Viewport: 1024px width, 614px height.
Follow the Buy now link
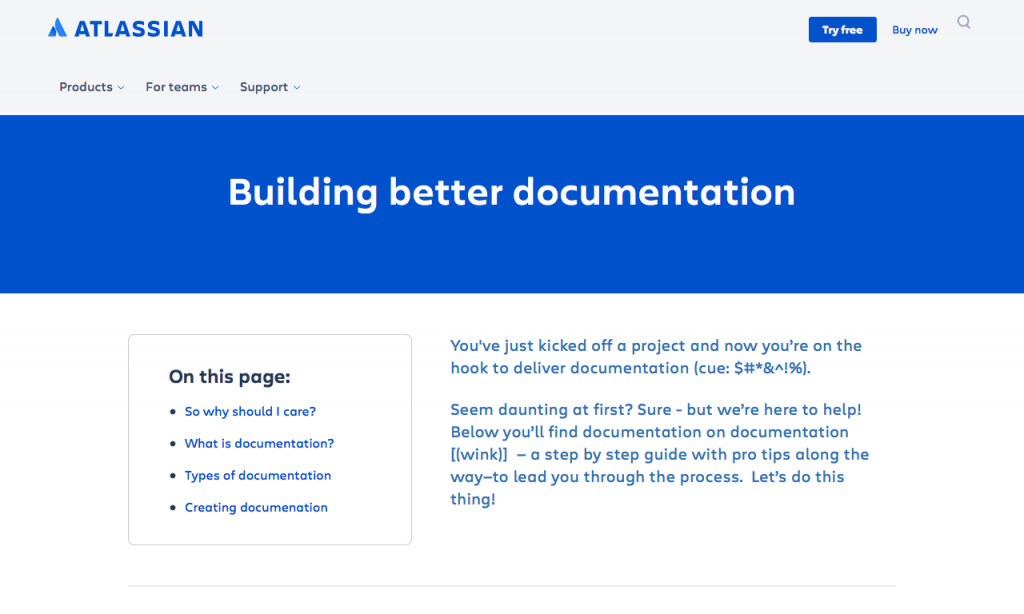coord(915,30)
